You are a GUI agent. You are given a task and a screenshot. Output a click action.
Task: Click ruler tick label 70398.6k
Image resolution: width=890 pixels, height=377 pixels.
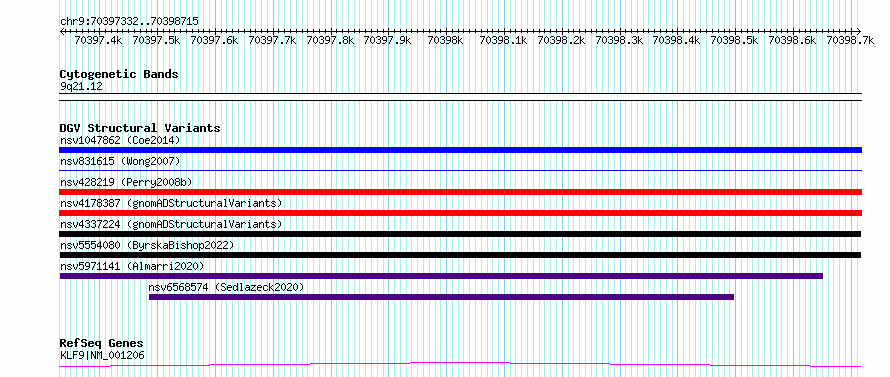pyautogui.click(x=792, y=40)
